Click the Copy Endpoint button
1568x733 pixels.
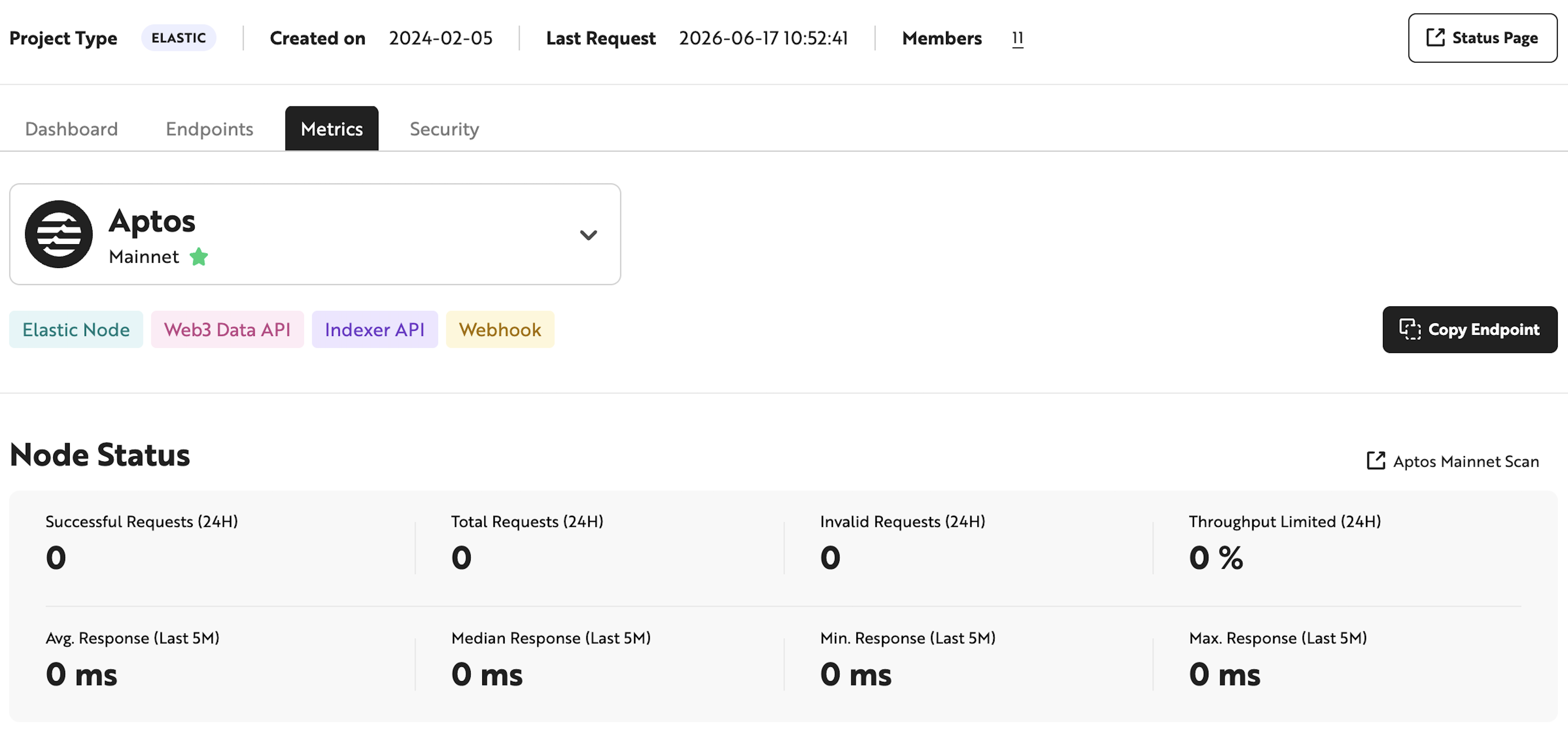click(1470, 329)
